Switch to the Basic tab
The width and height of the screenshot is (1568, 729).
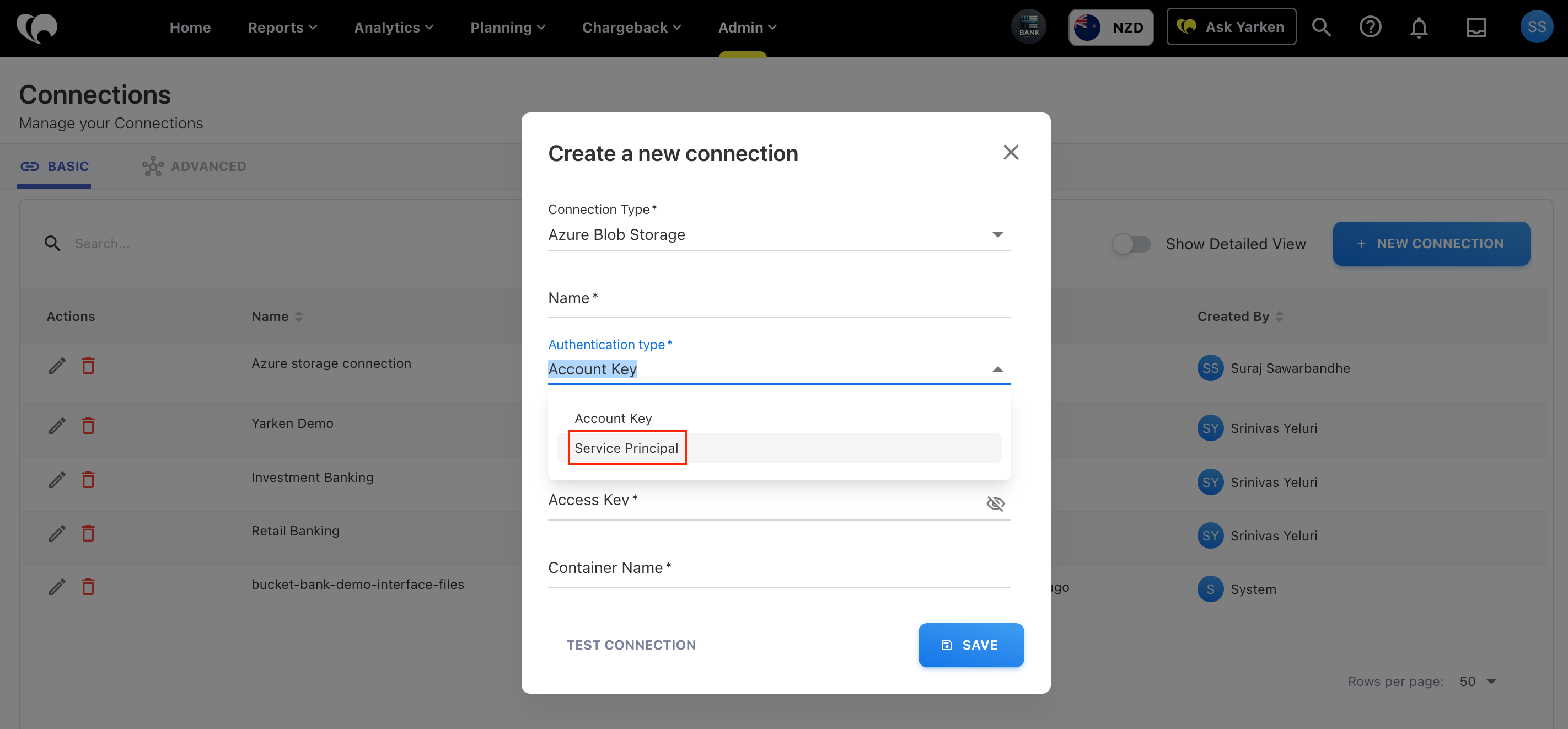point(54,167)
